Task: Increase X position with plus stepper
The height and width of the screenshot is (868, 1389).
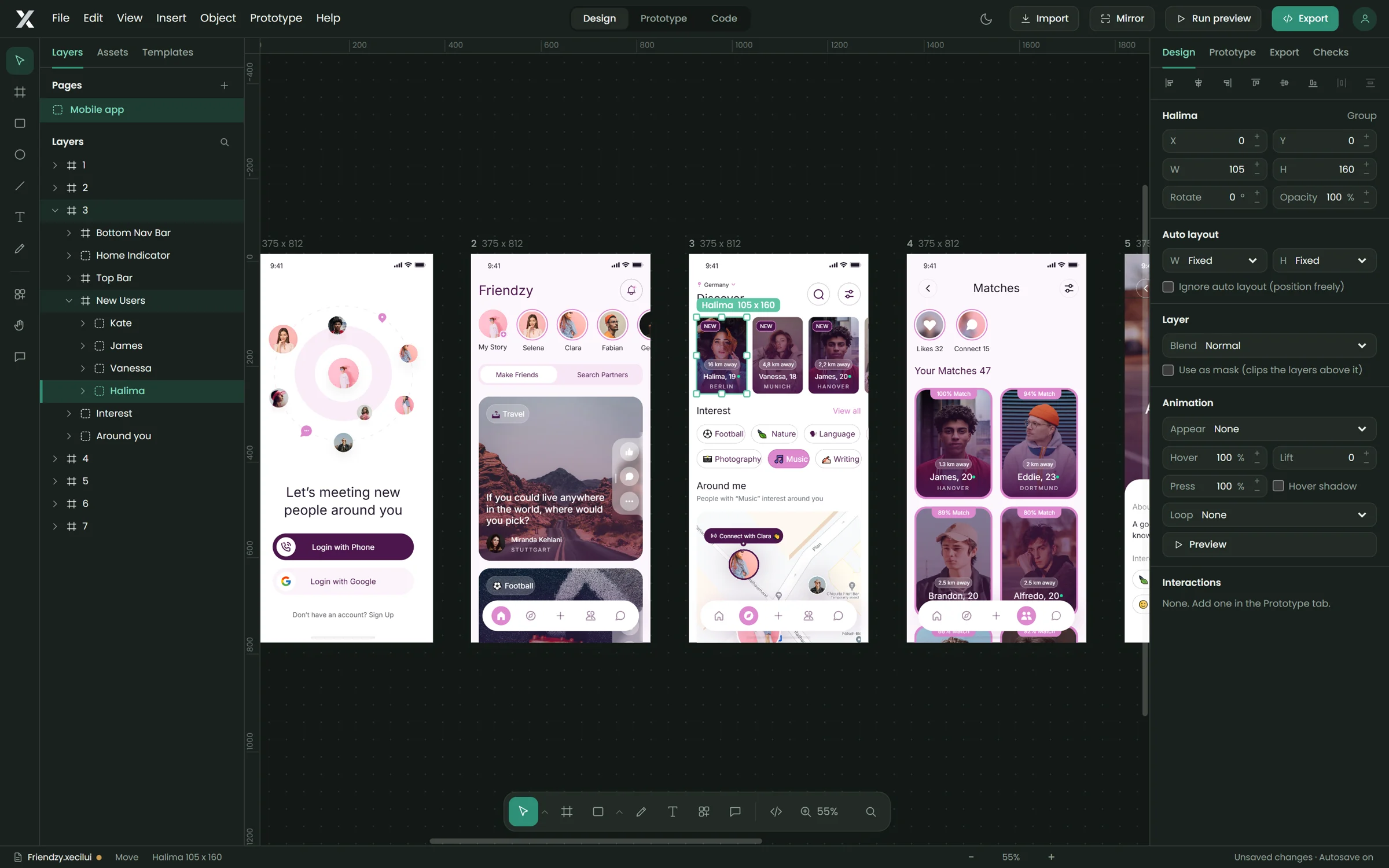Action: coord(1256,136)
